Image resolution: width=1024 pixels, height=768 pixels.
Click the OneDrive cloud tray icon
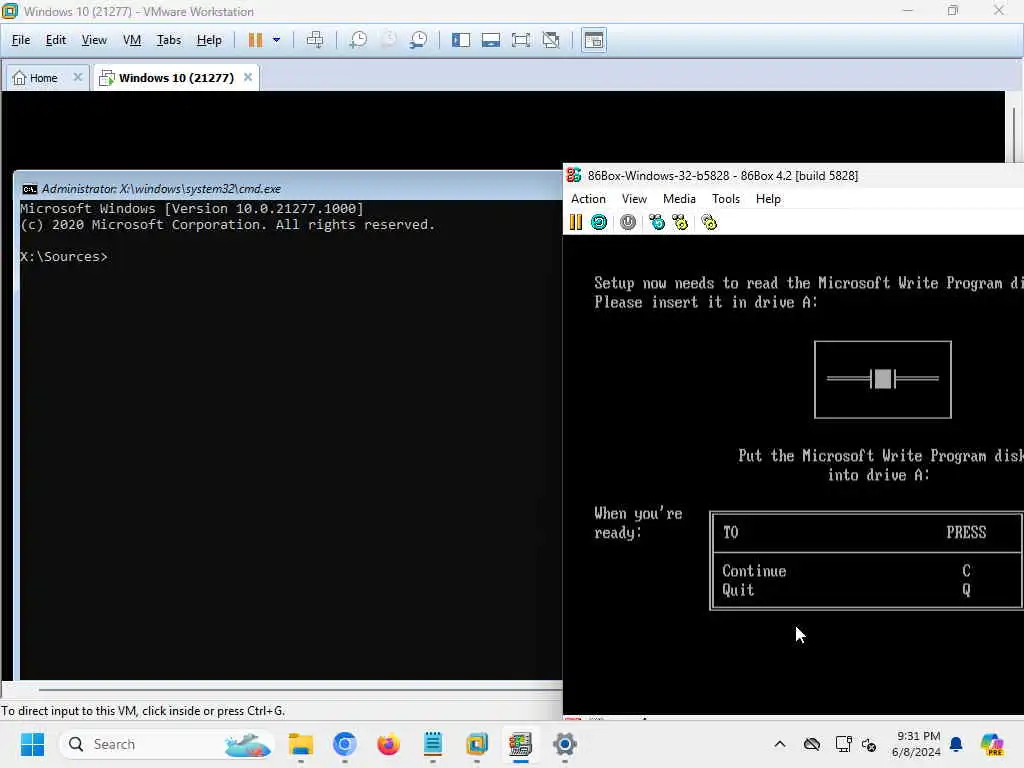(x=812, y=744)
